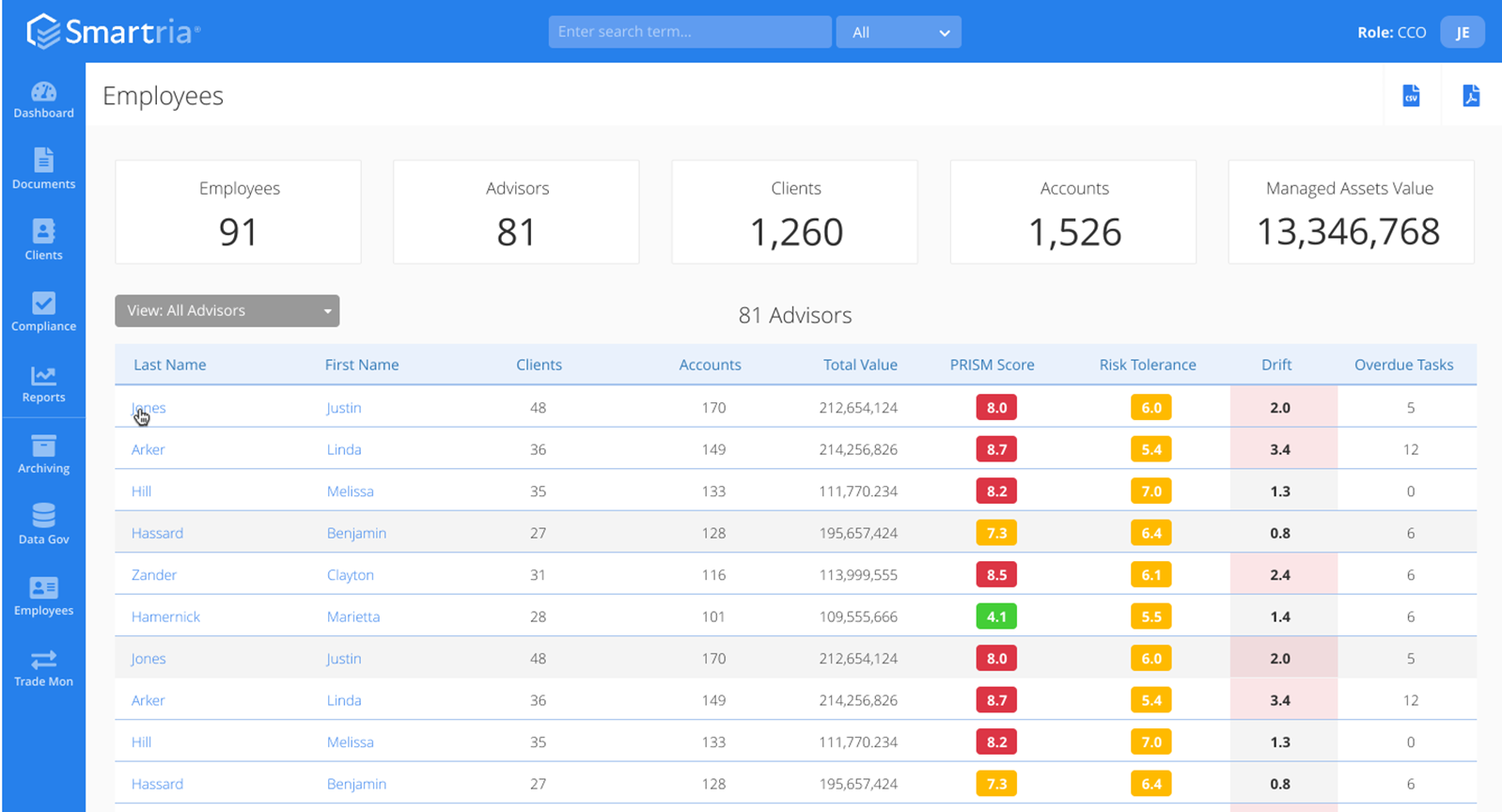Export employees as CSV icon

[x=1411, y=96]
